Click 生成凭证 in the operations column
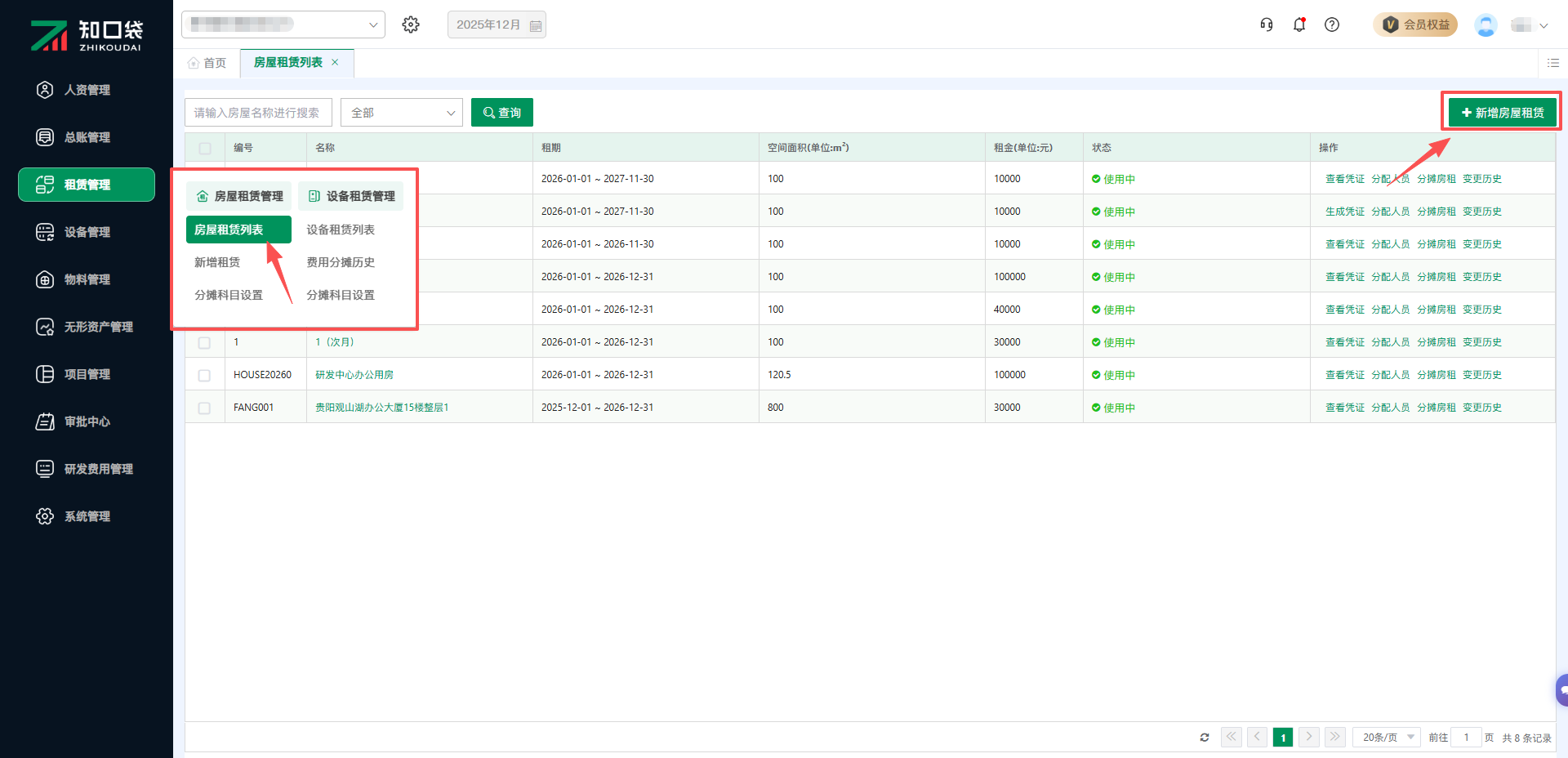1568x758 pixels. coord(1345,212)
